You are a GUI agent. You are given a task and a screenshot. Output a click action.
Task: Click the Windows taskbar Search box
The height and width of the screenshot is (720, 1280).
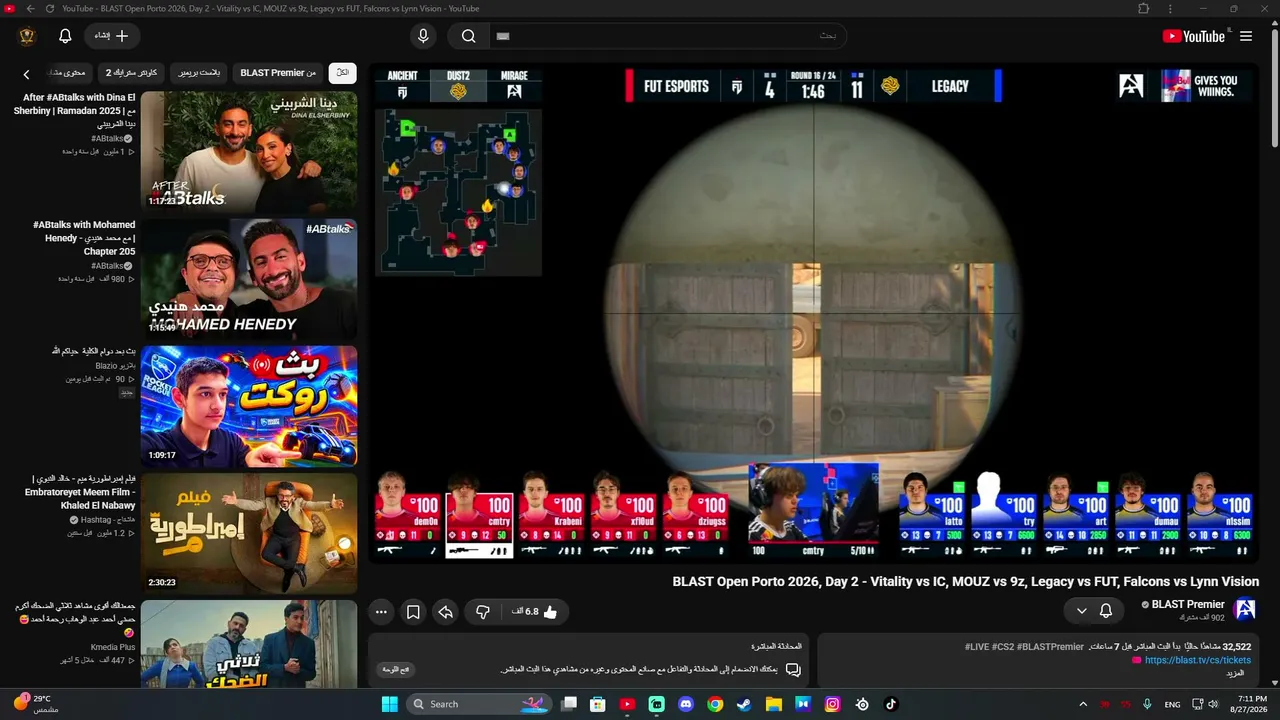tap(478, 704)
